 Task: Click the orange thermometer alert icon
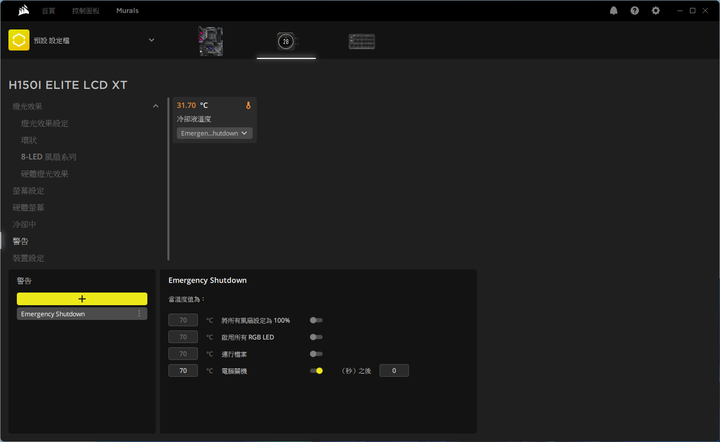pos(248,105)
